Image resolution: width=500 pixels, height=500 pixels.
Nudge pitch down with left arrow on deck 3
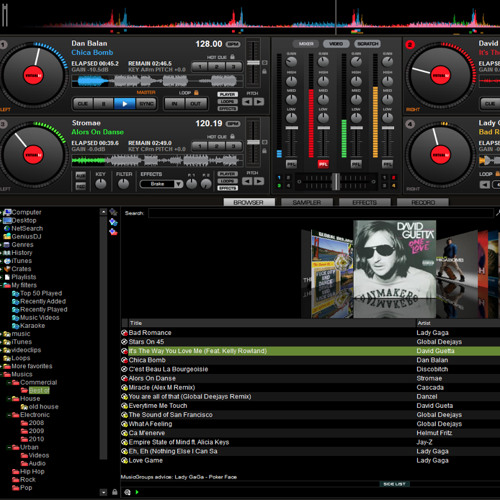[247, 181]
